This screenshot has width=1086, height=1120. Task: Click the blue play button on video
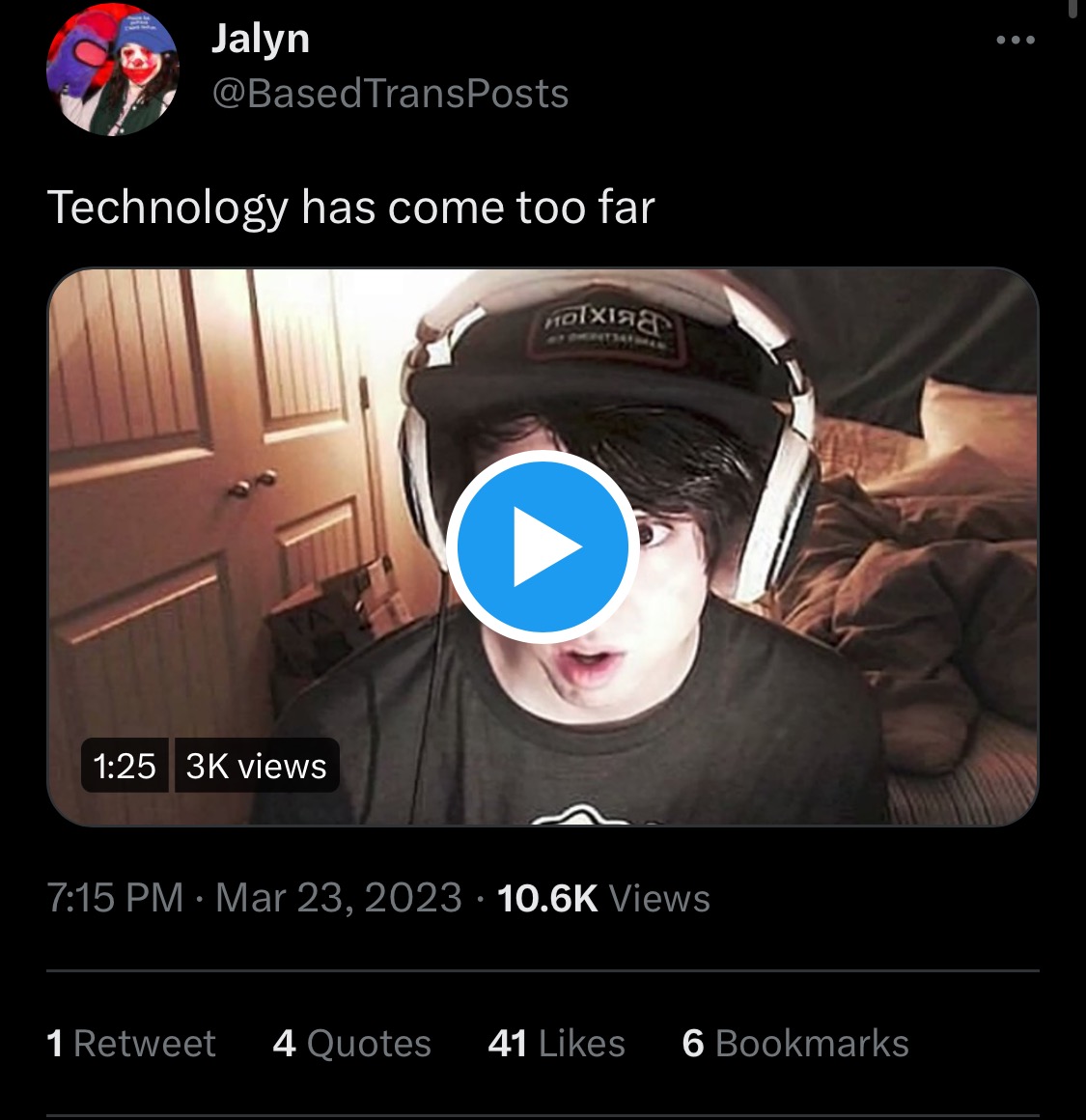[x=542, y=546]
